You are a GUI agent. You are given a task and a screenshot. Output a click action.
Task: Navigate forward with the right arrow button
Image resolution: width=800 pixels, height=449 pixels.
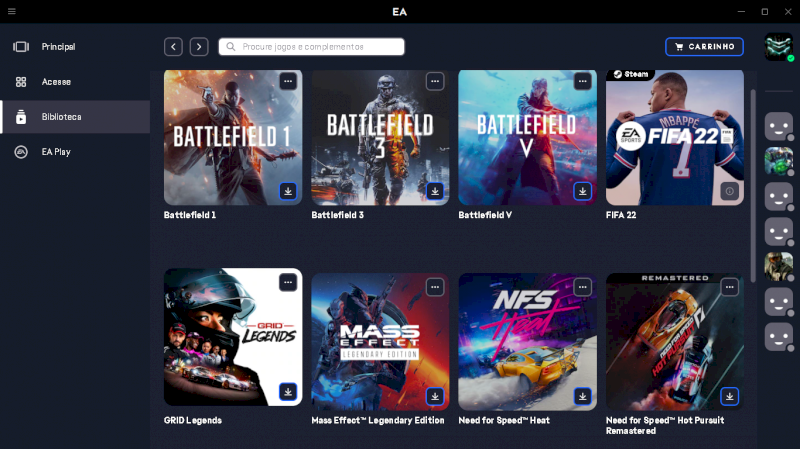point(199,47)
